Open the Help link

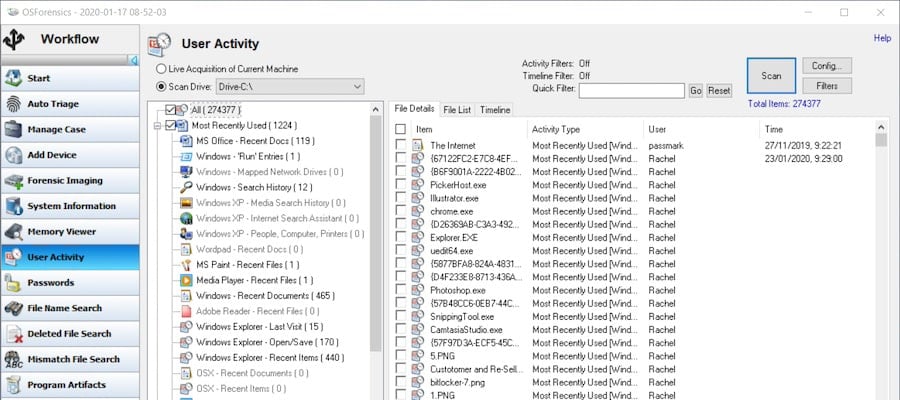click(x=882, y=38)
